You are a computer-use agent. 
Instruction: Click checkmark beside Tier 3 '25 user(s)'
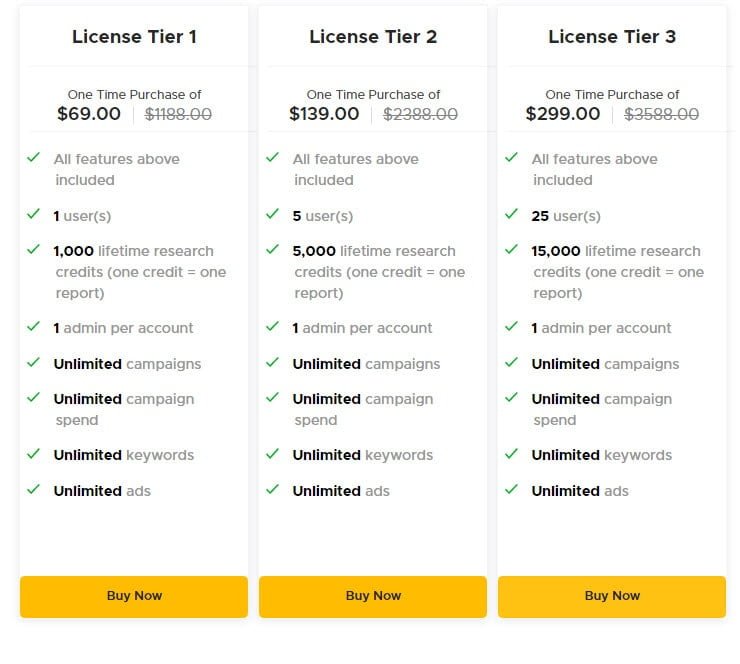512,214
